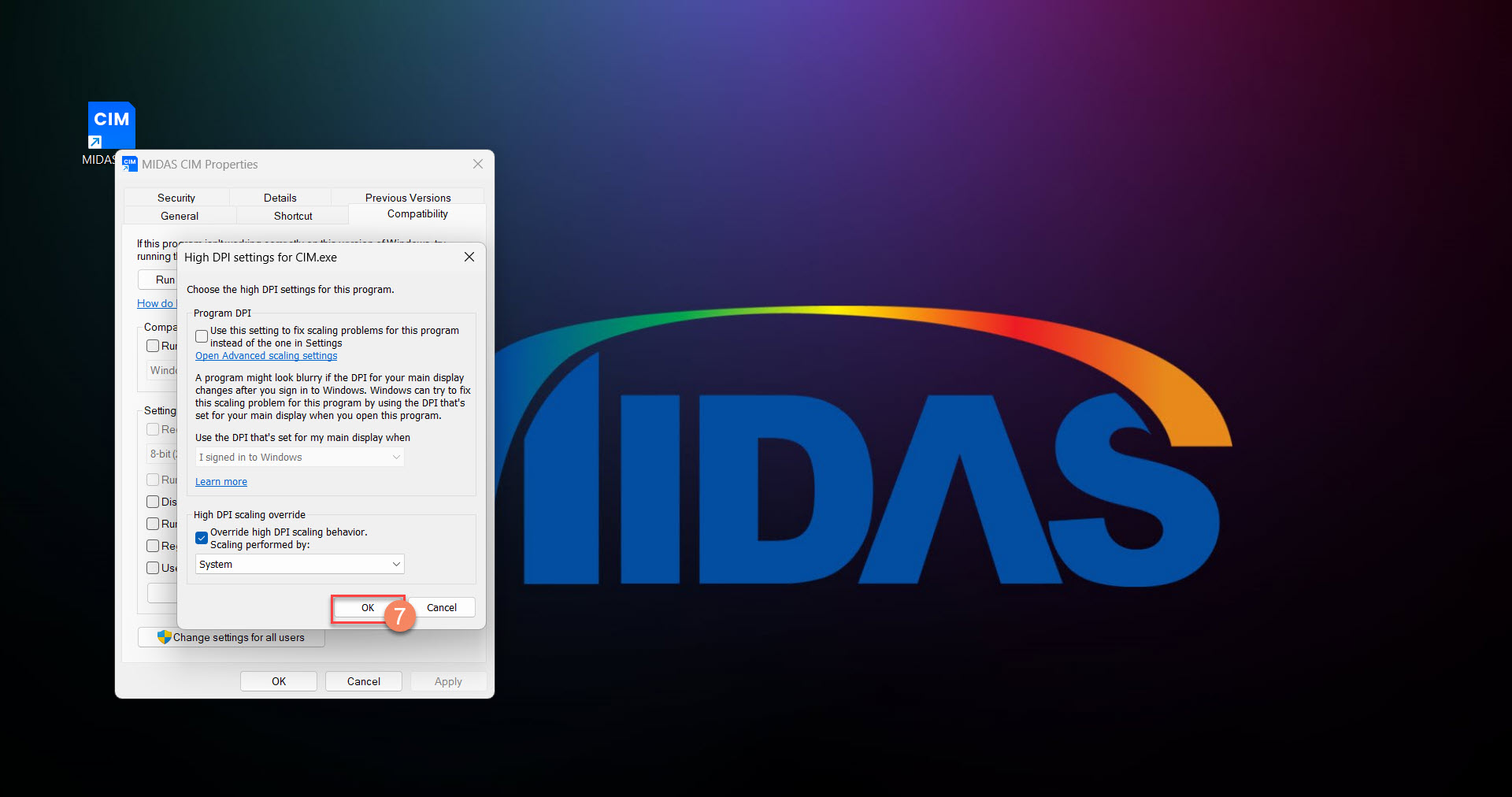
Task: Click the Run compatibility troubleshooter button
Action: coord(157,280)
